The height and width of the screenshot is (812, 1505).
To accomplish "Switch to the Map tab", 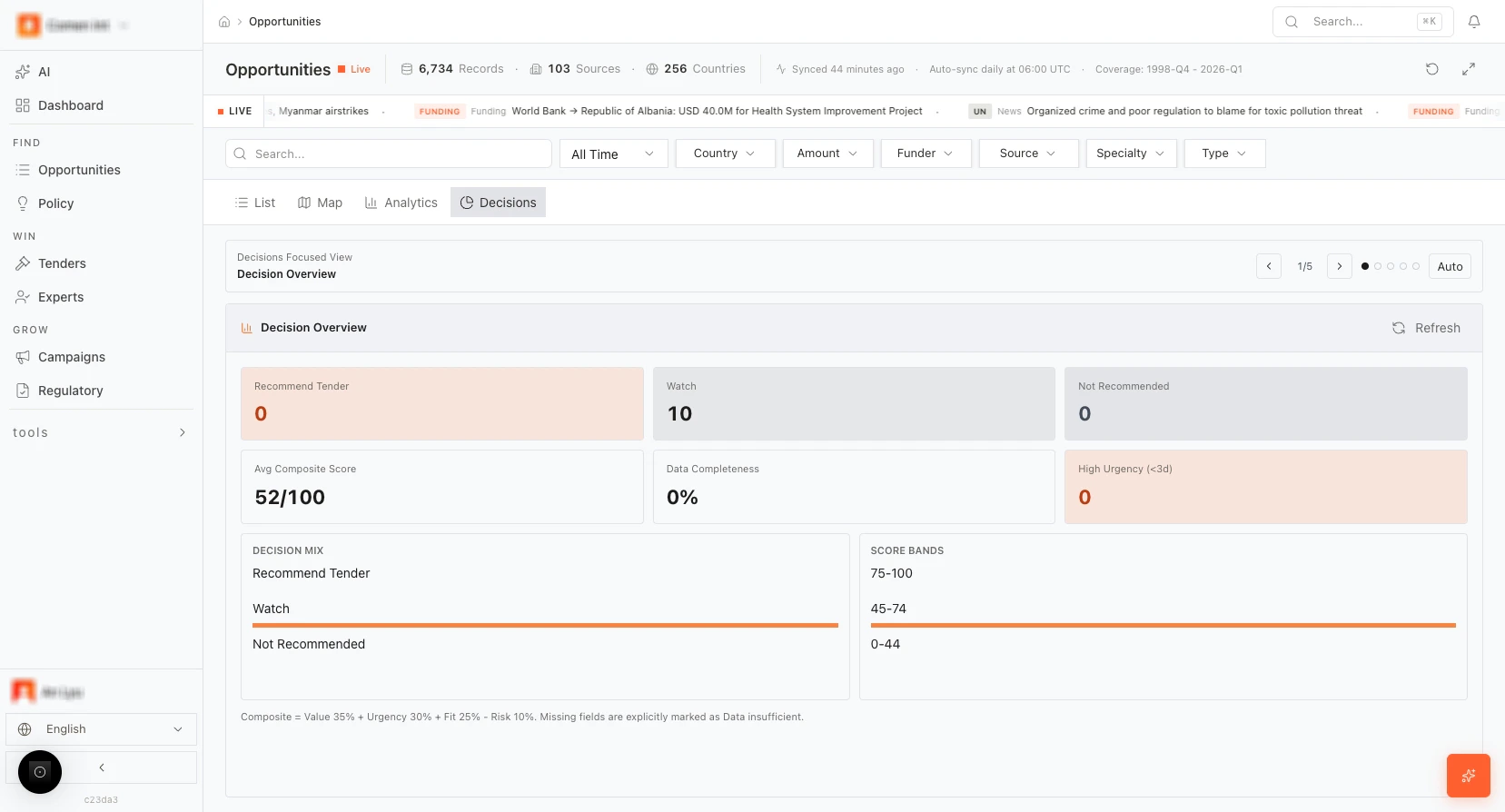I will coord(320,203).
